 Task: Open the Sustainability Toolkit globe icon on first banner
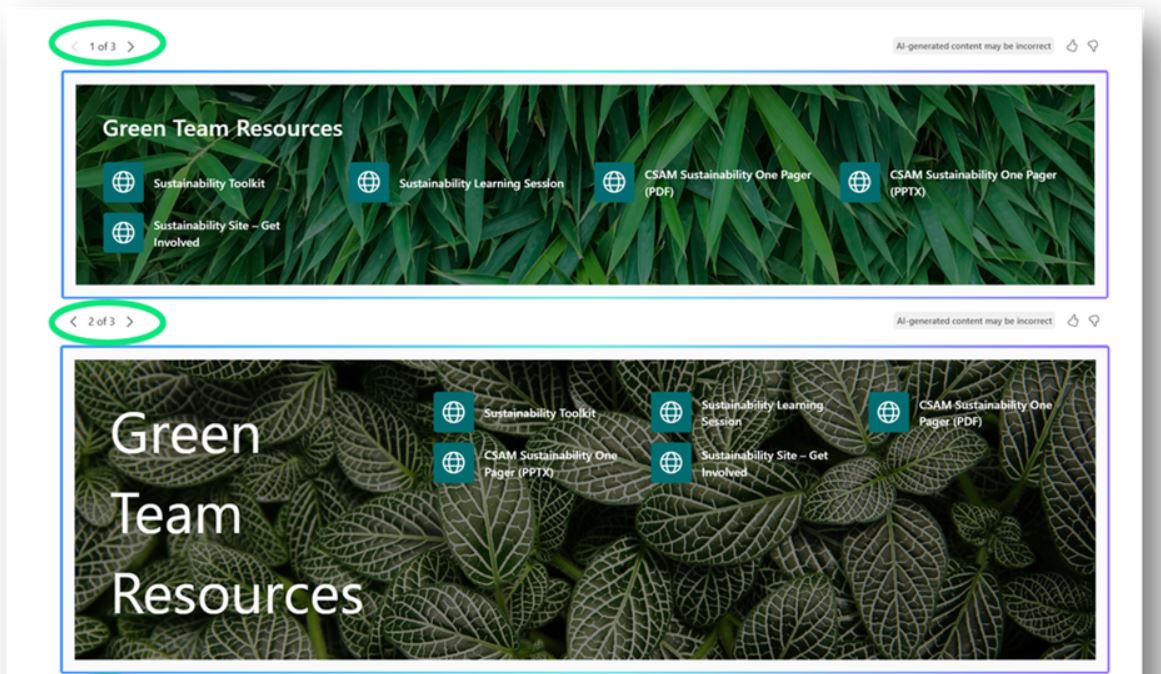point(124,183)
